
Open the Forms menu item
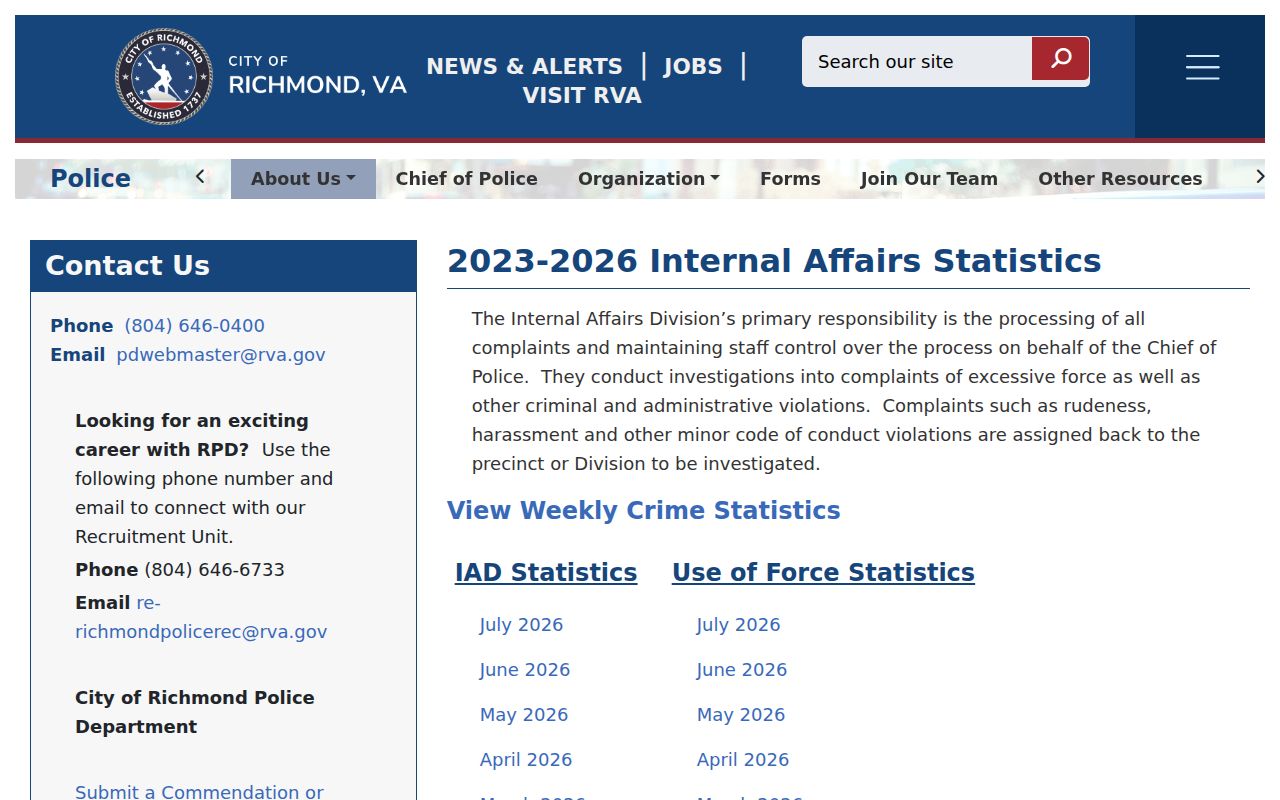[x=790, y=179]
